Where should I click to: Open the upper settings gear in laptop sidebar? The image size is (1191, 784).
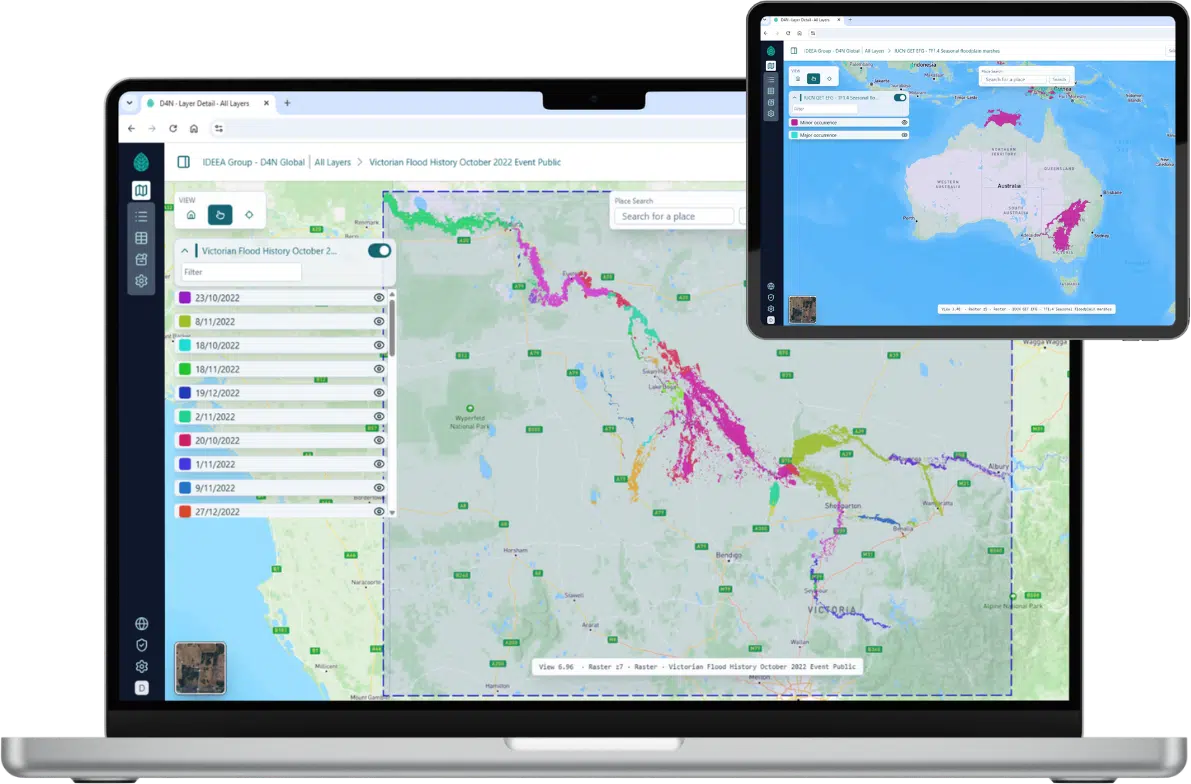tap(141, 281)
